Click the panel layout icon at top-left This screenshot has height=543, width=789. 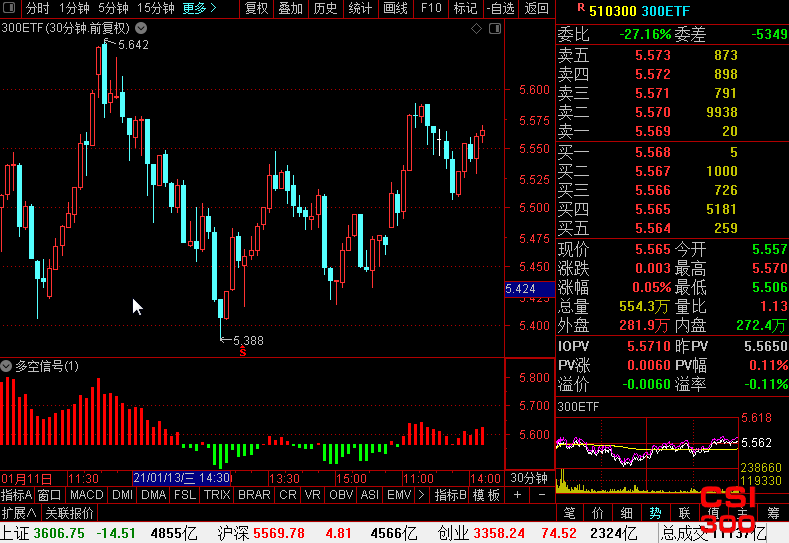9,8
